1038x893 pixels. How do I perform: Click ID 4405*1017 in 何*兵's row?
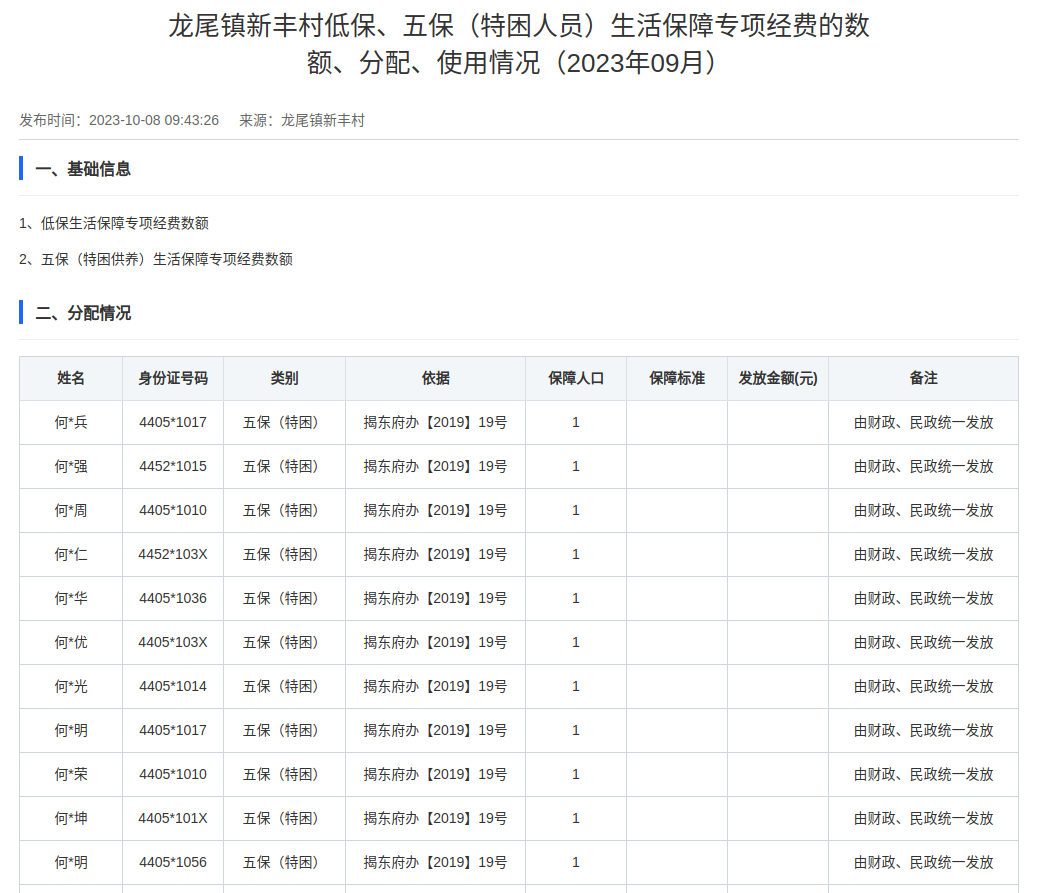click(x=173, y=422)
